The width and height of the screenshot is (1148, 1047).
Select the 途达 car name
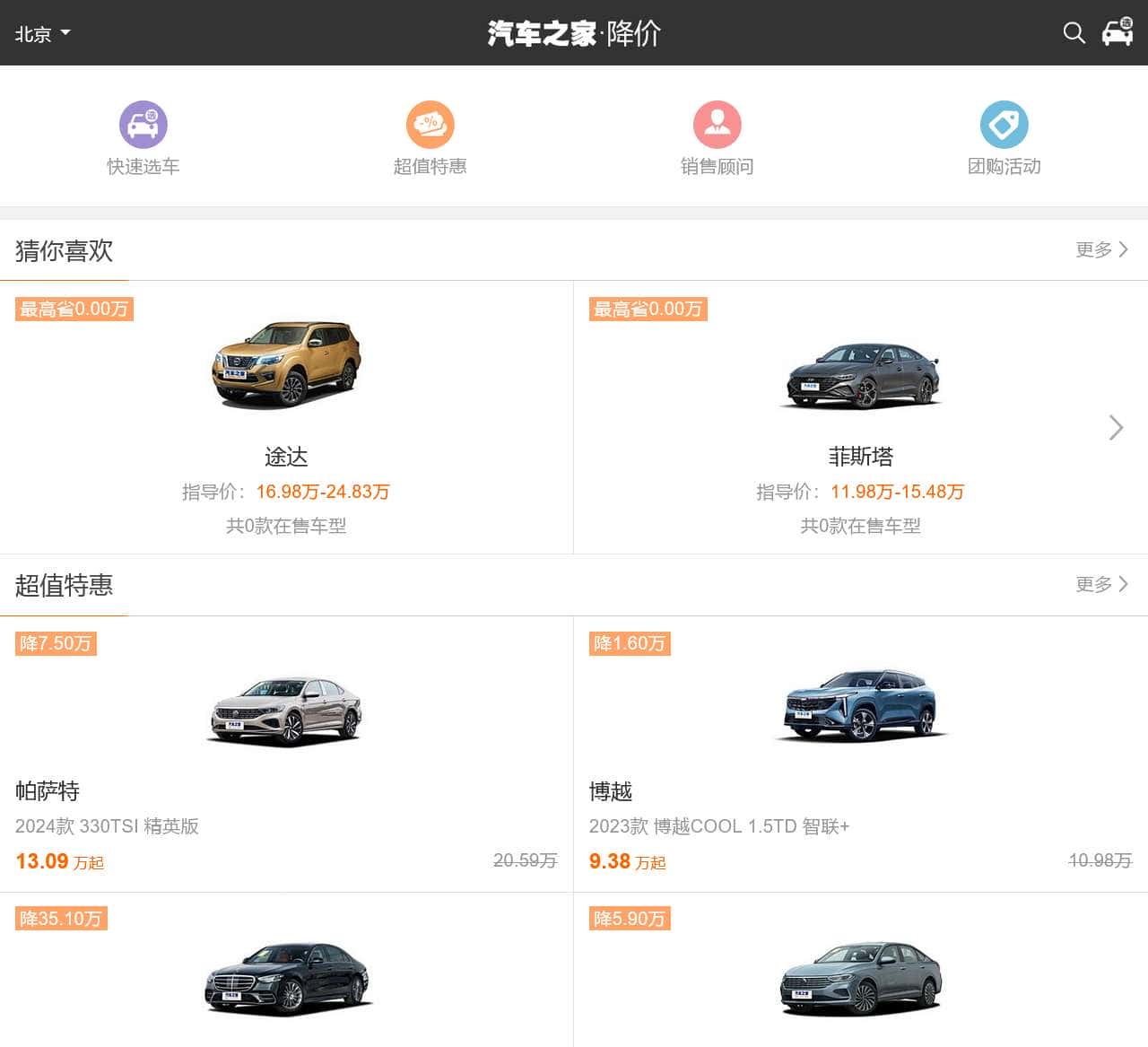(x=286, y=457)
